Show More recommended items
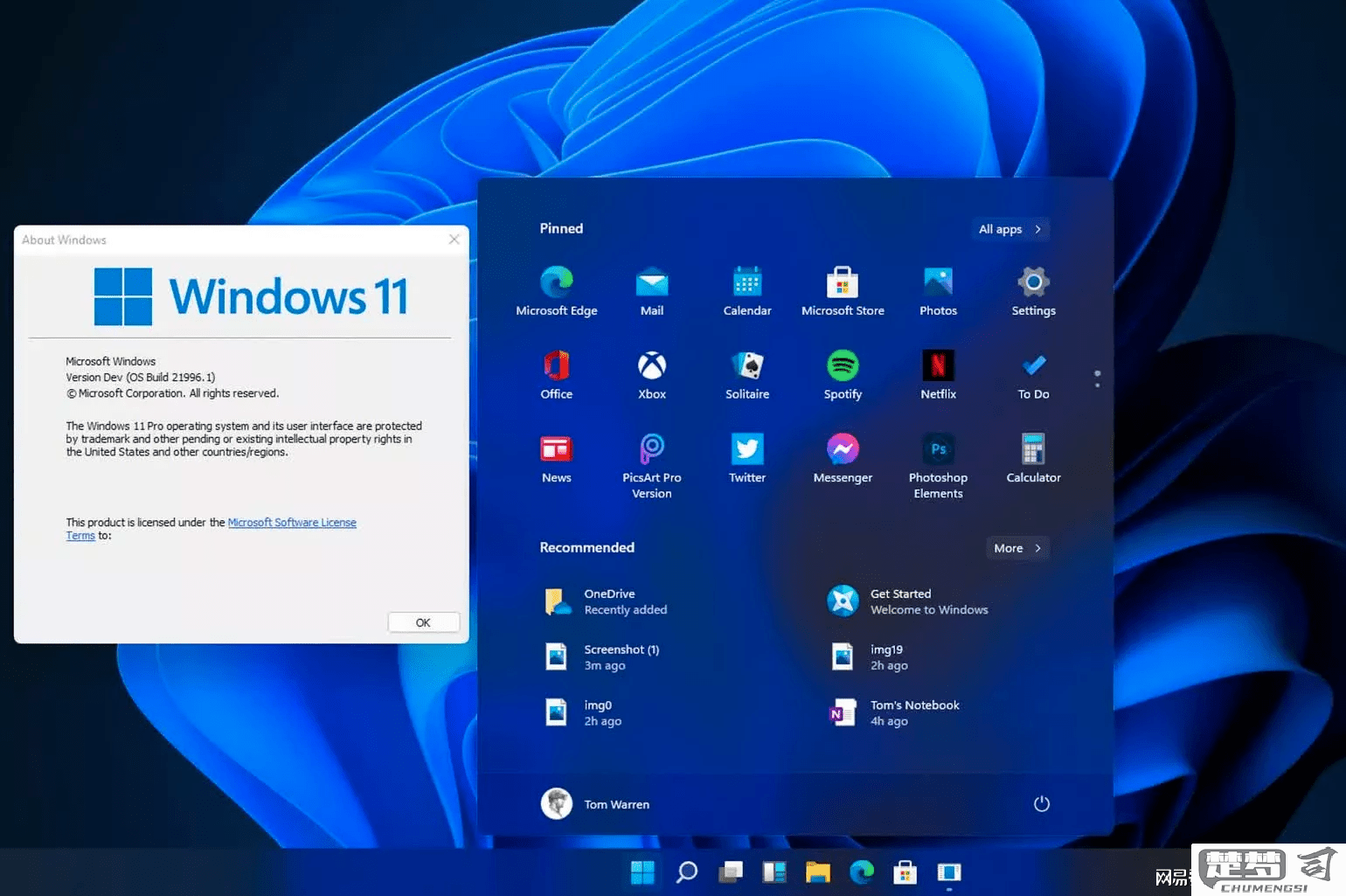 1018,548
